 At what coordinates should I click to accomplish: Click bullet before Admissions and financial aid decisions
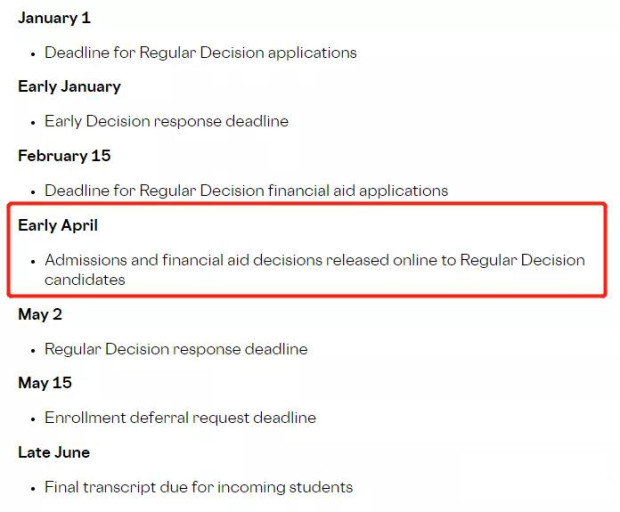[33, 261]
